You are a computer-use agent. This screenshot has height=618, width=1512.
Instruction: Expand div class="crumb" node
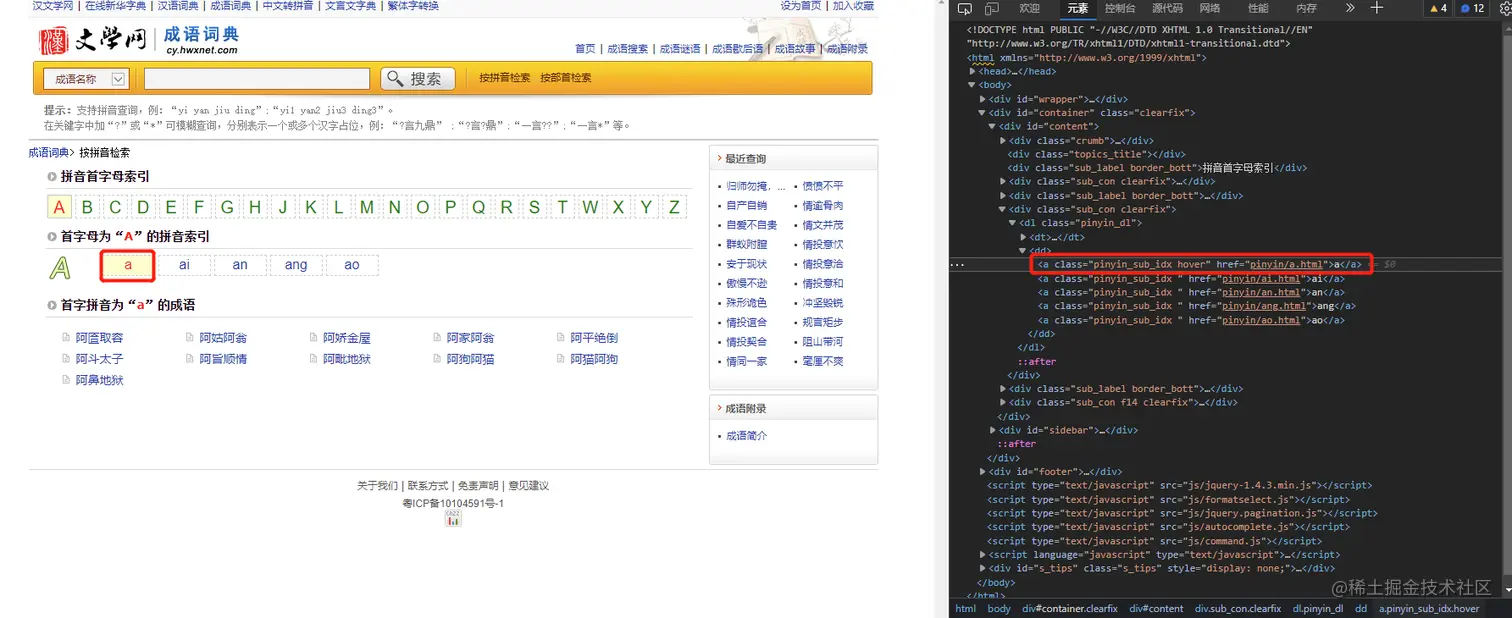1003,140
